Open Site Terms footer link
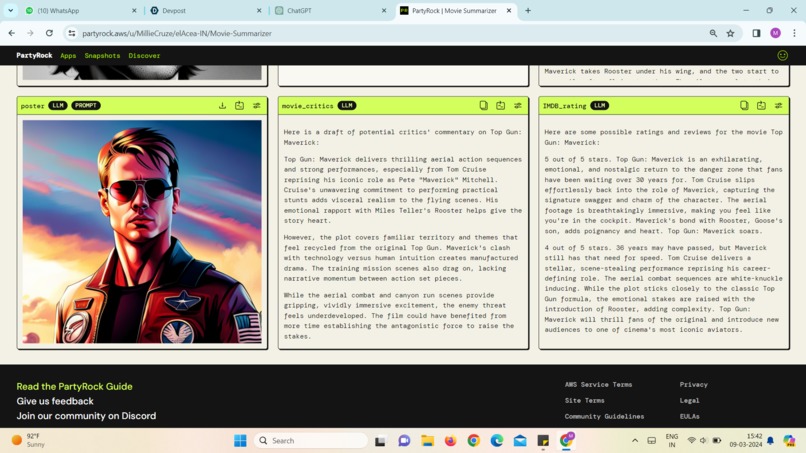This screenshot has width=806, height=453. [x=584, y=401]
